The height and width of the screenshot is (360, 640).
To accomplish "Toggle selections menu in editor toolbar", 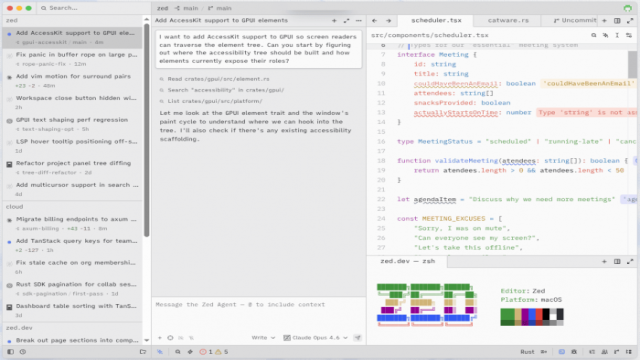I will 617,36.
